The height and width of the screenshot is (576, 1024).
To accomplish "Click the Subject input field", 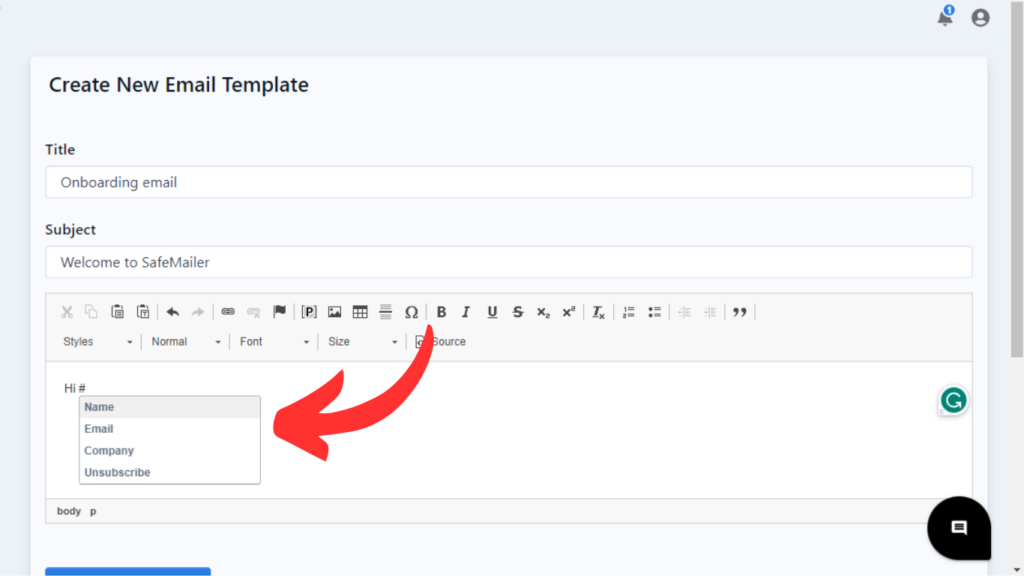I will point(509,262).
